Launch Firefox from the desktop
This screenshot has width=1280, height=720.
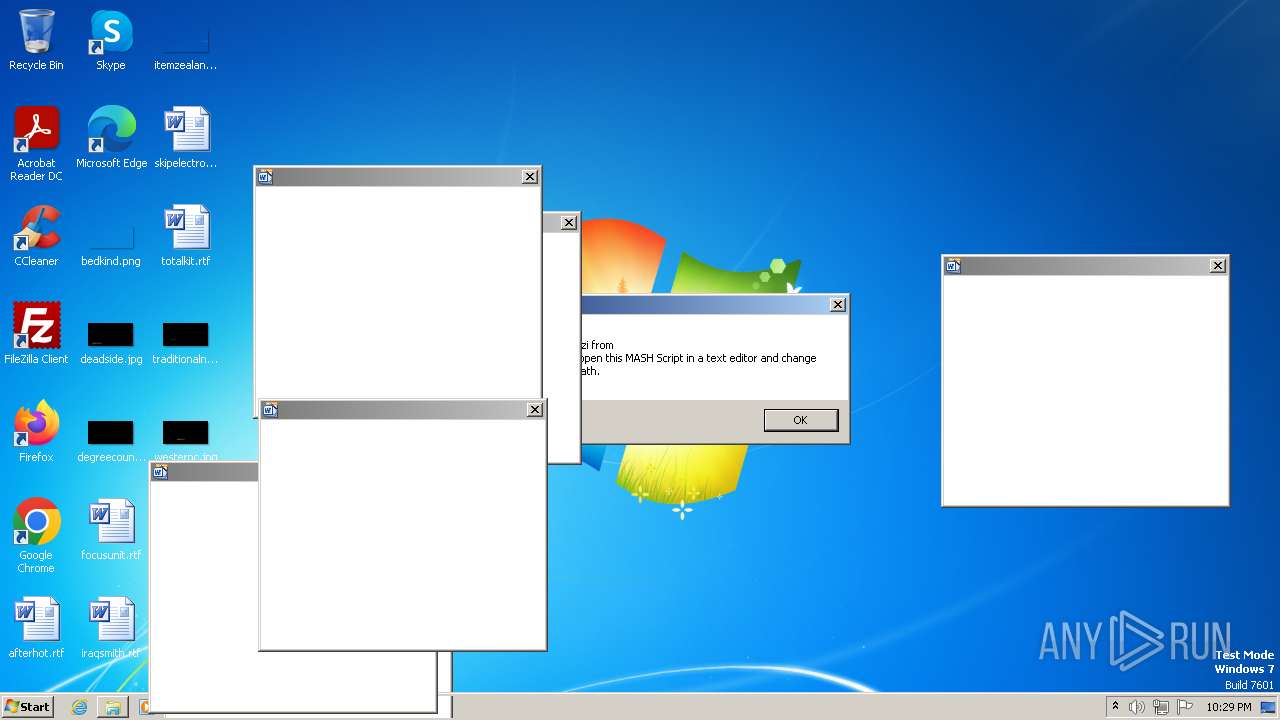tap(36, 432)
